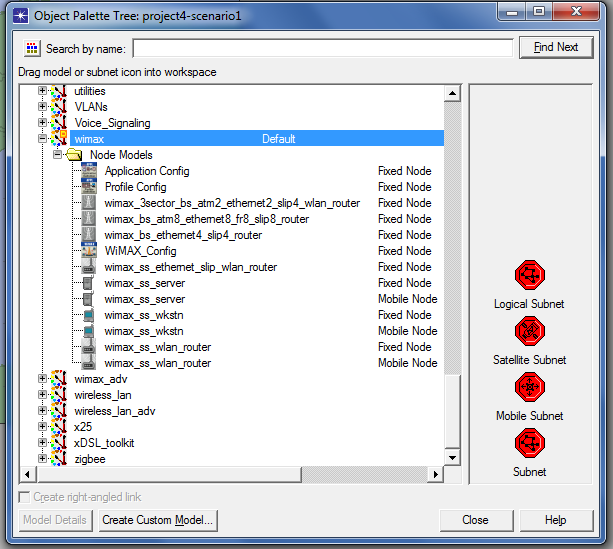Screen dimensions: 613x549
Task: Click the fixed wimax_ss_wkstn icon
Action: click(89, 315)
